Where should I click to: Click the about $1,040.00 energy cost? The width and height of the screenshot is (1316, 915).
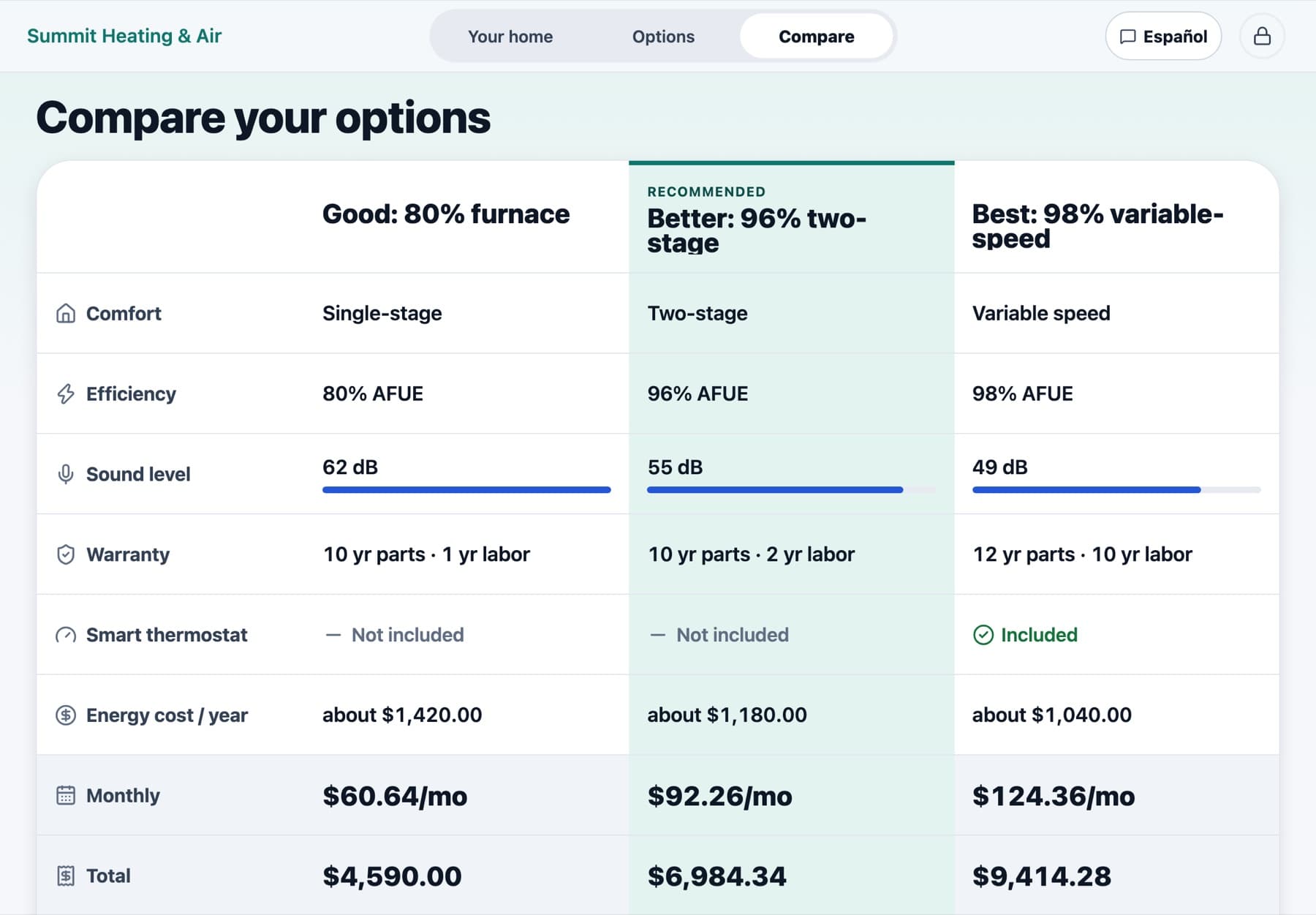(x=1052, y=715)
